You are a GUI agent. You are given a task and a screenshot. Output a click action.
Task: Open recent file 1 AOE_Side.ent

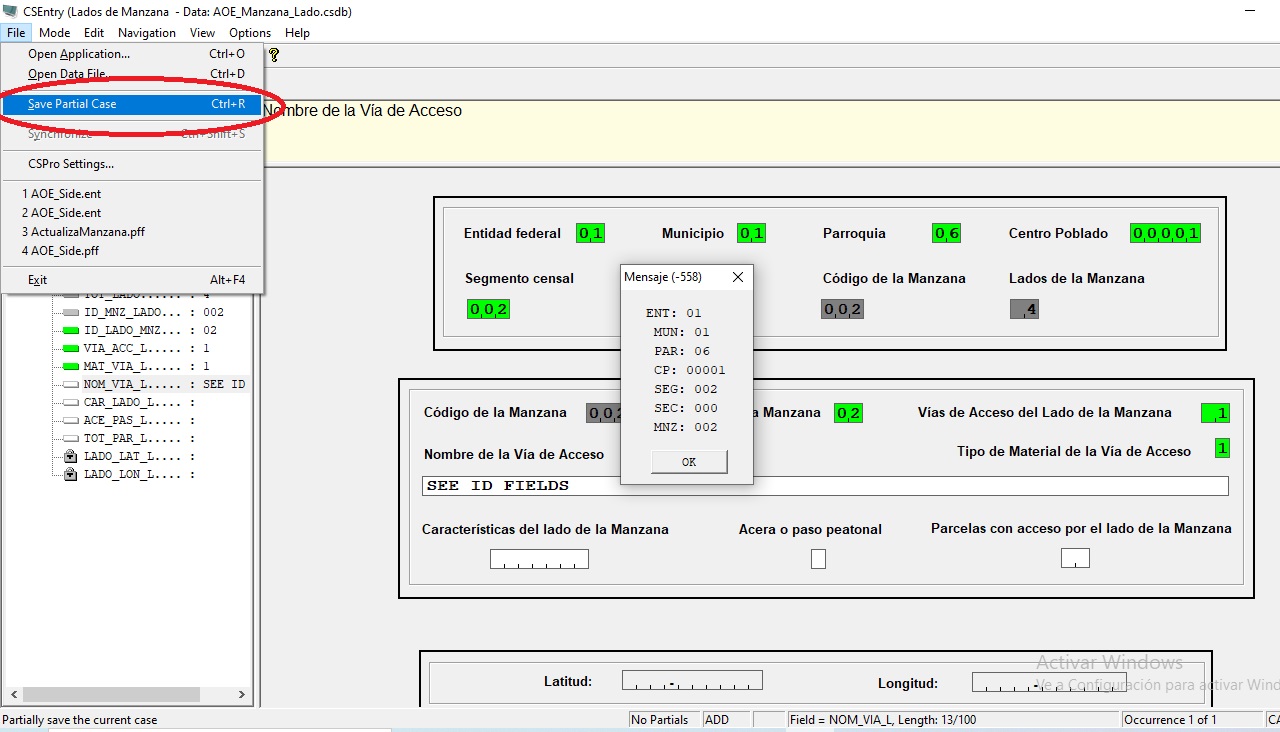(x=132, y=194)
